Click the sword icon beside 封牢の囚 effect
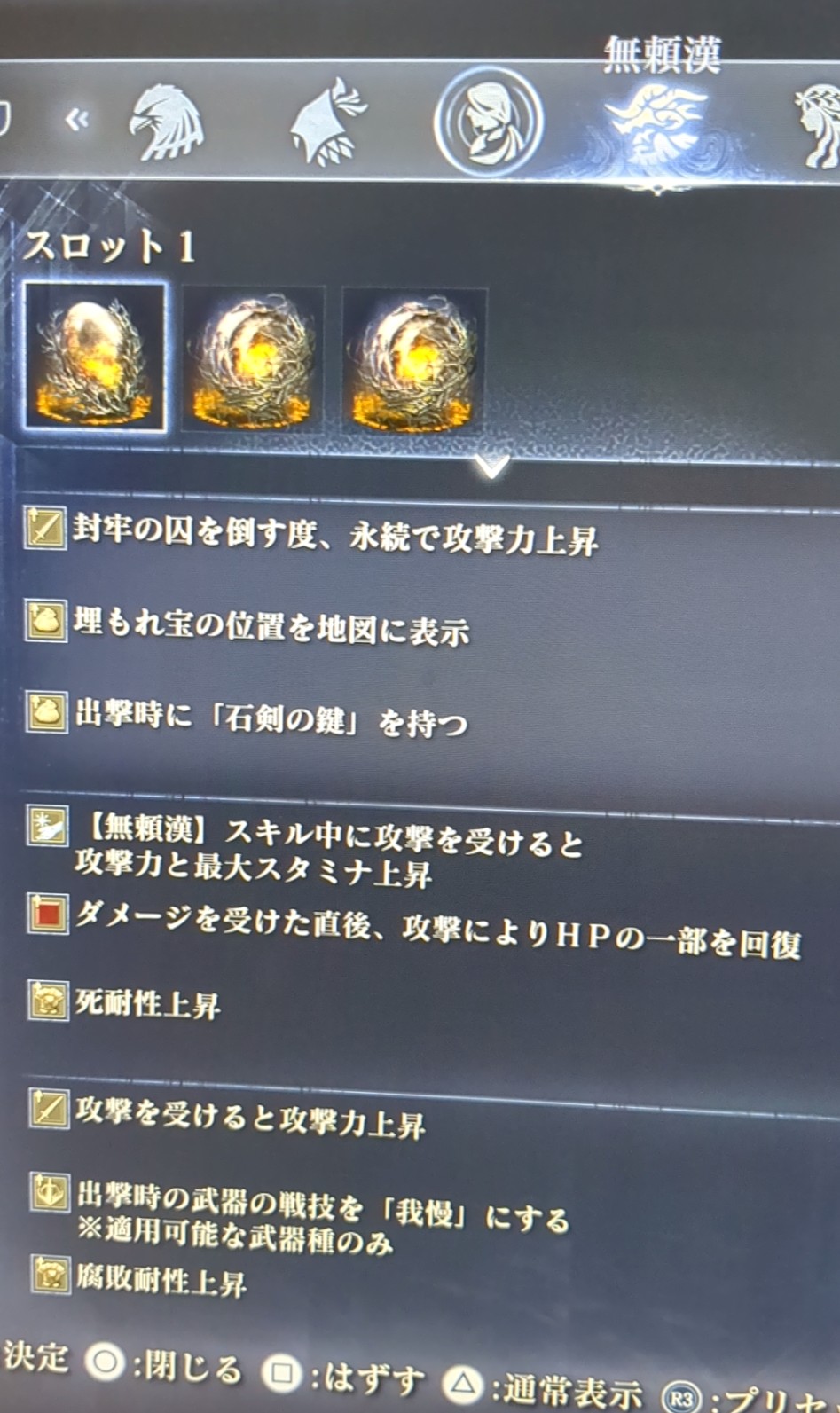 (x=44, y=529)
